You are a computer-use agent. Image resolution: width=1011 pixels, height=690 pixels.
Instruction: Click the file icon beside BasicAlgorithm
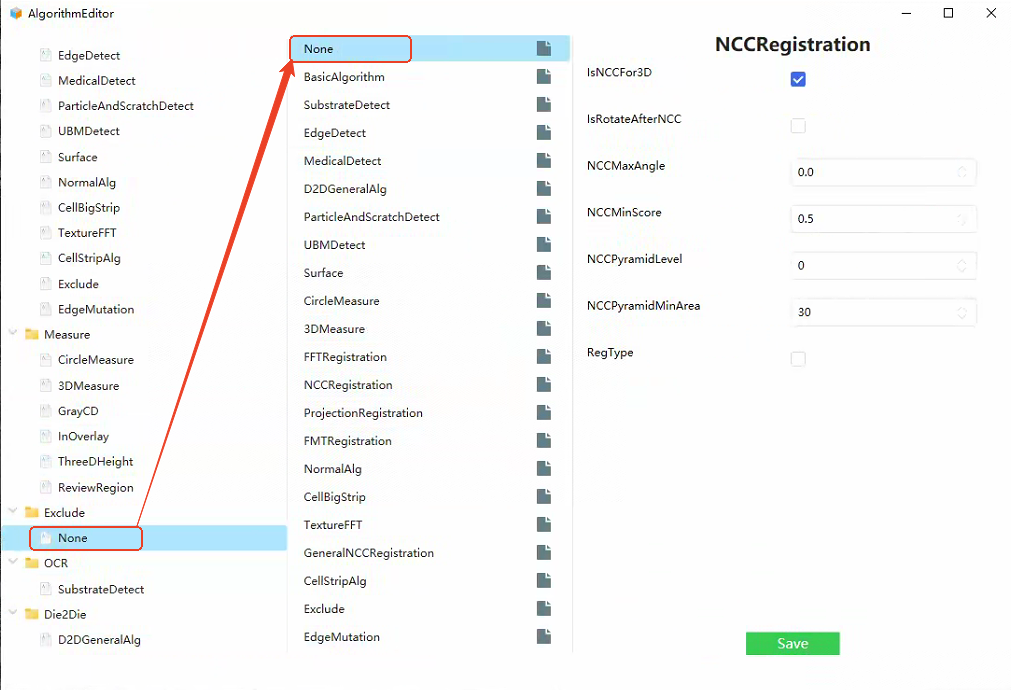544,77
